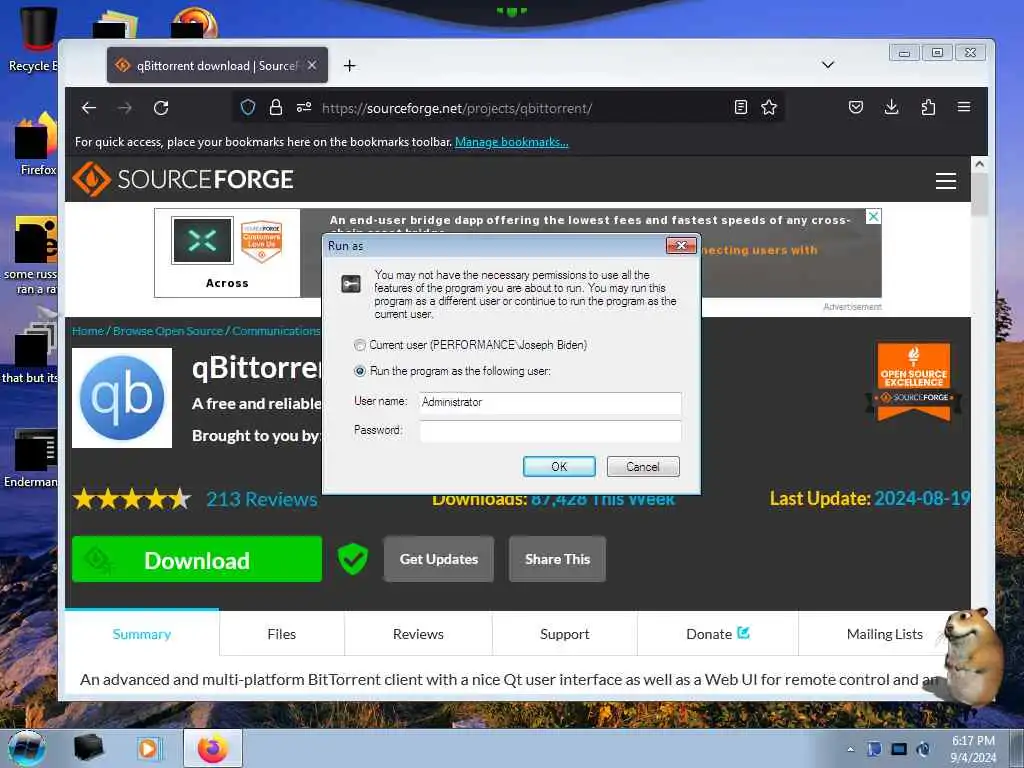The width and height of the screenshot is (1024, 768).
Task: Click the SourceForge logo
Action: (183, 179)
